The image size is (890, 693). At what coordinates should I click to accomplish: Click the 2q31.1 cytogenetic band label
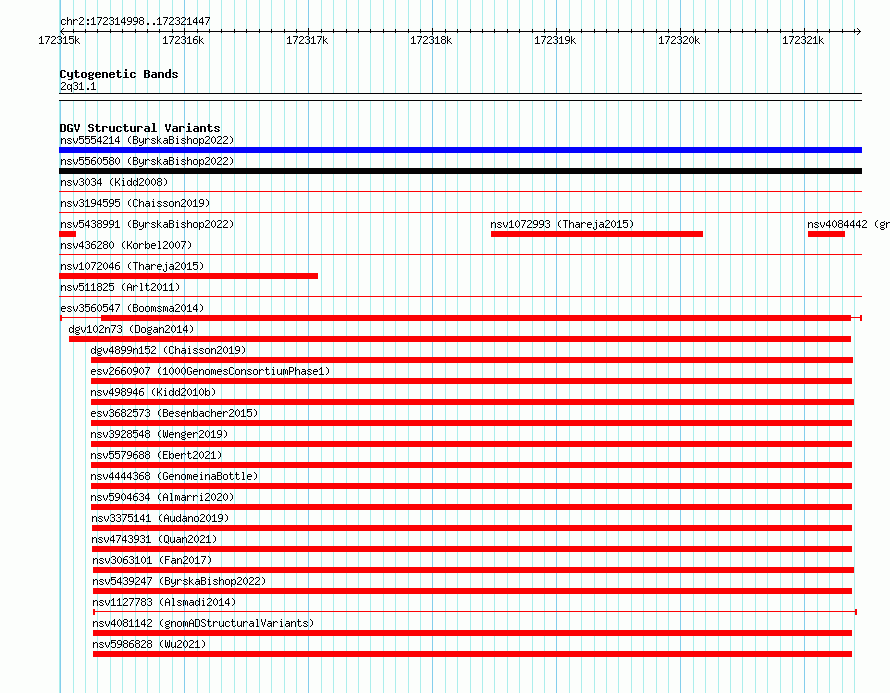[78, 86]
